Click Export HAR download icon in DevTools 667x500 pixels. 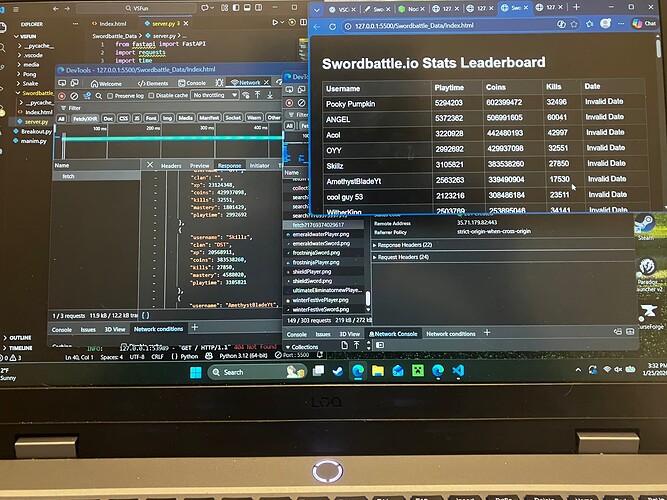click(x=270, y=95)
